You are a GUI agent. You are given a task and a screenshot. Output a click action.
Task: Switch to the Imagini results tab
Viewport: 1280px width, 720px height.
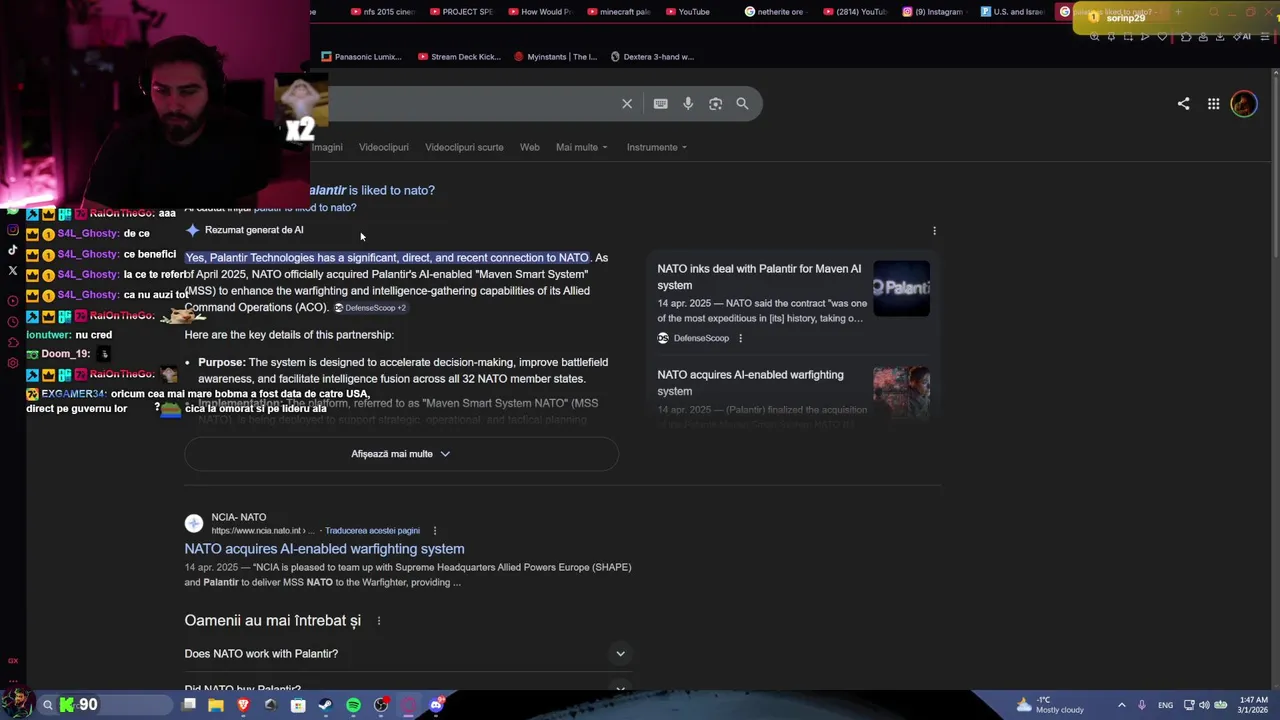(327, 147)
